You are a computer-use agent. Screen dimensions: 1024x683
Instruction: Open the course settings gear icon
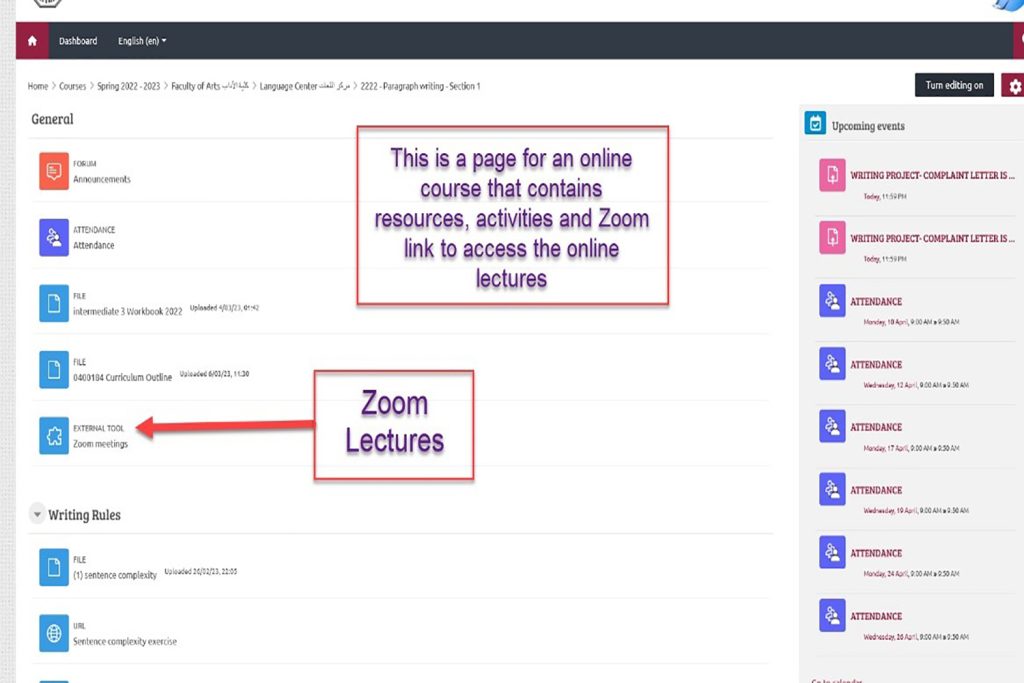(x=1014, y=86)
